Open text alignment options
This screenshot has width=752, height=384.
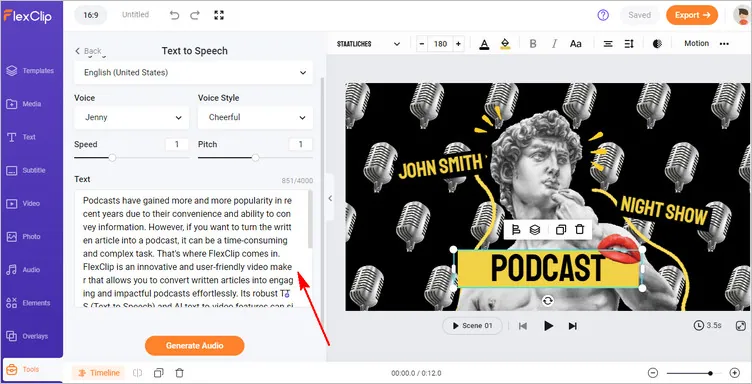click(608, 44)
